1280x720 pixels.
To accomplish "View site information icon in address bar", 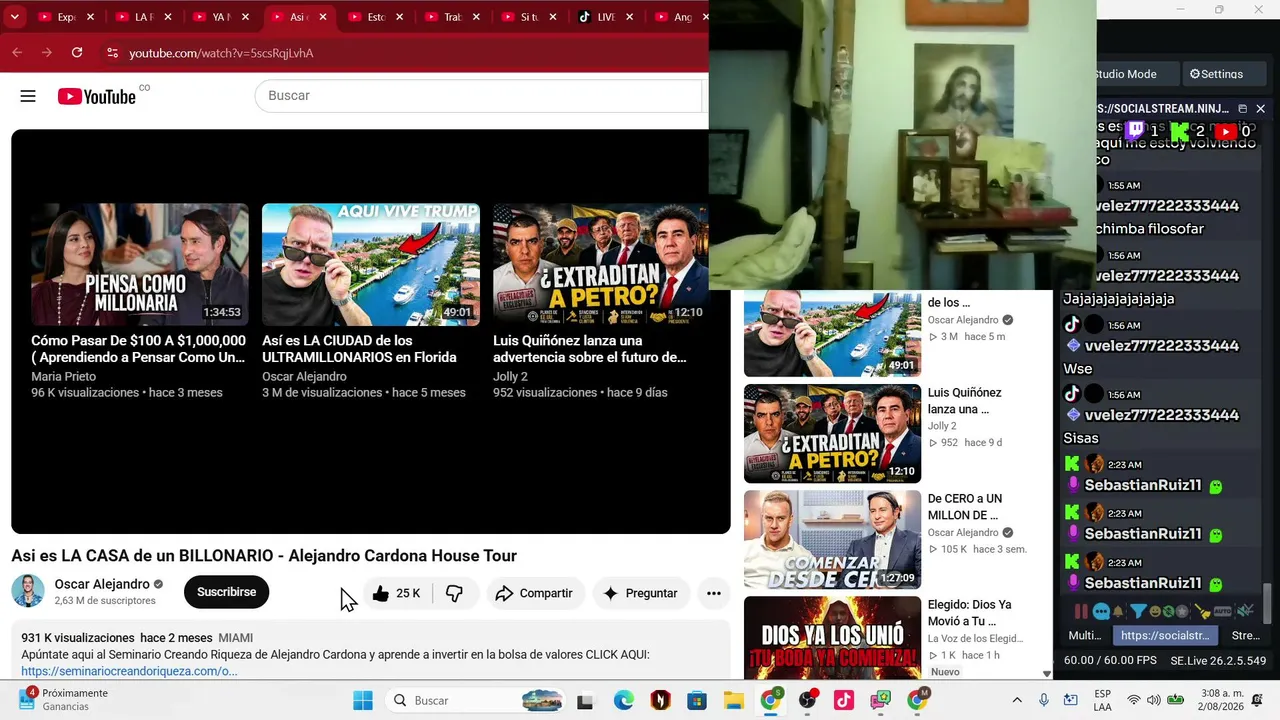I will (x=111, y=53).
